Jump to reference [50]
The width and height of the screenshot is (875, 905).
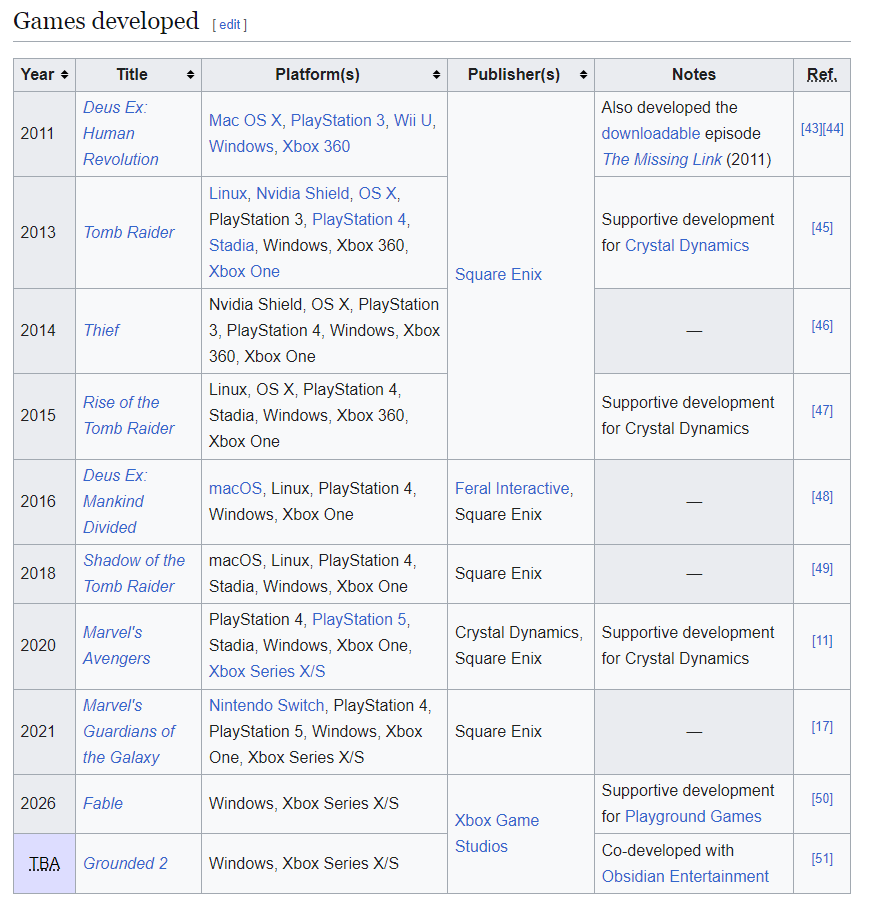click(x=822, y=799)
